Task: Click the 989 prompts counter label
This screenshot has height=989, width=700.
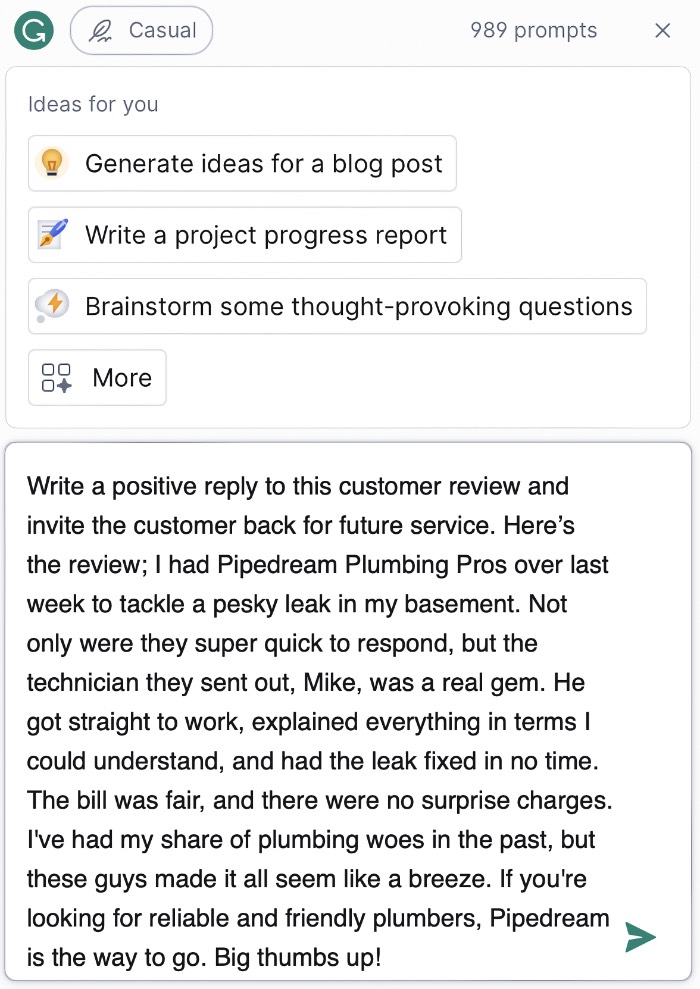Action: pyautogui.click(x=533, y=30)
